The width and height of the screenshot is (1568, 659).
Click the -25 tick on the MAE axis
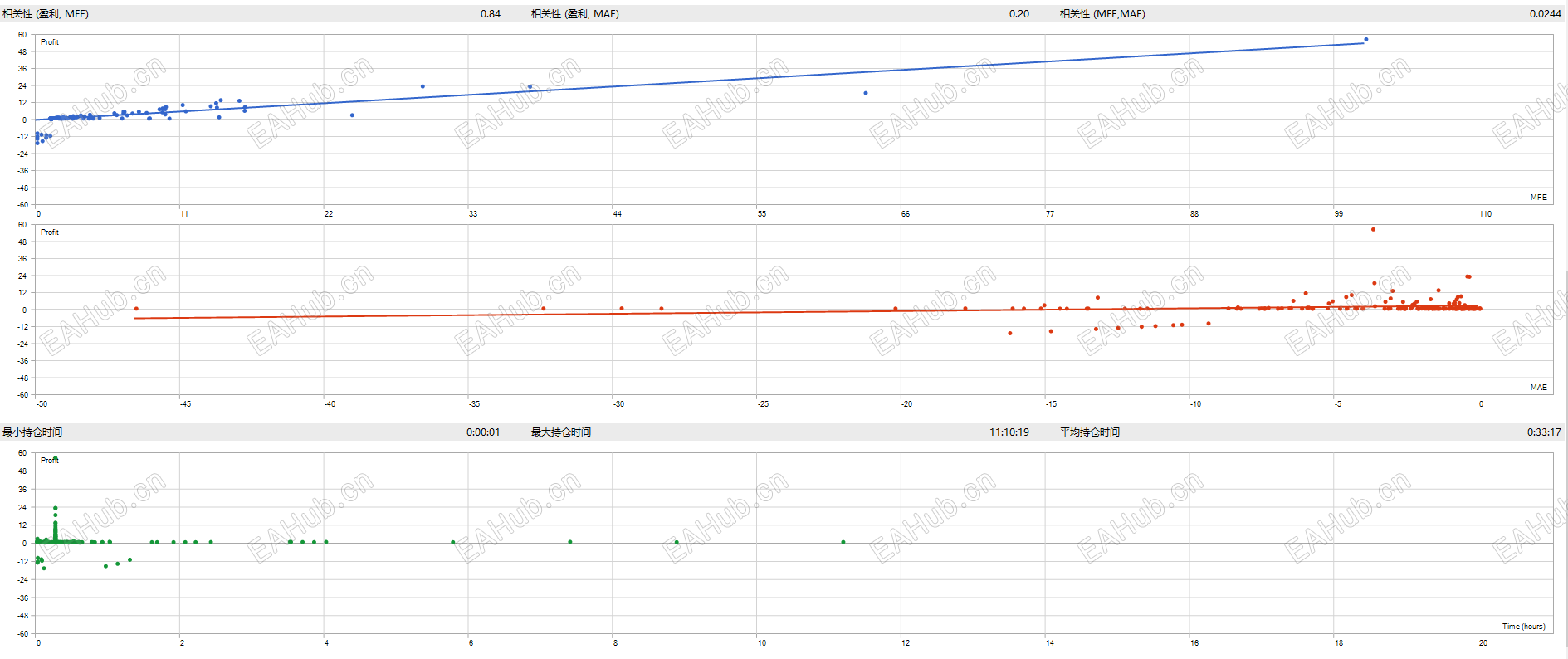point(763,404)
